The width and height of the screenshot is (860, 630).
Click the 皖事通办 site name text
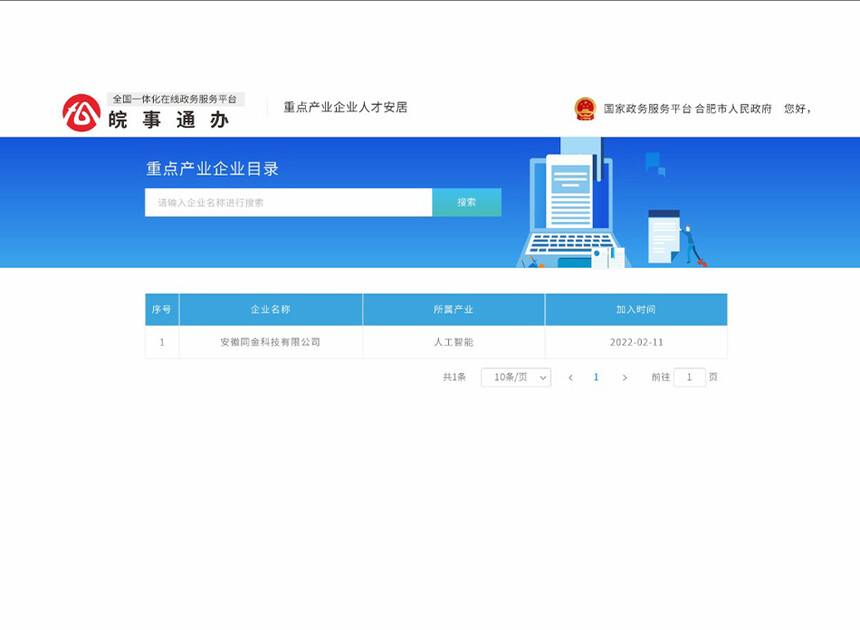(x=168, y=121)
